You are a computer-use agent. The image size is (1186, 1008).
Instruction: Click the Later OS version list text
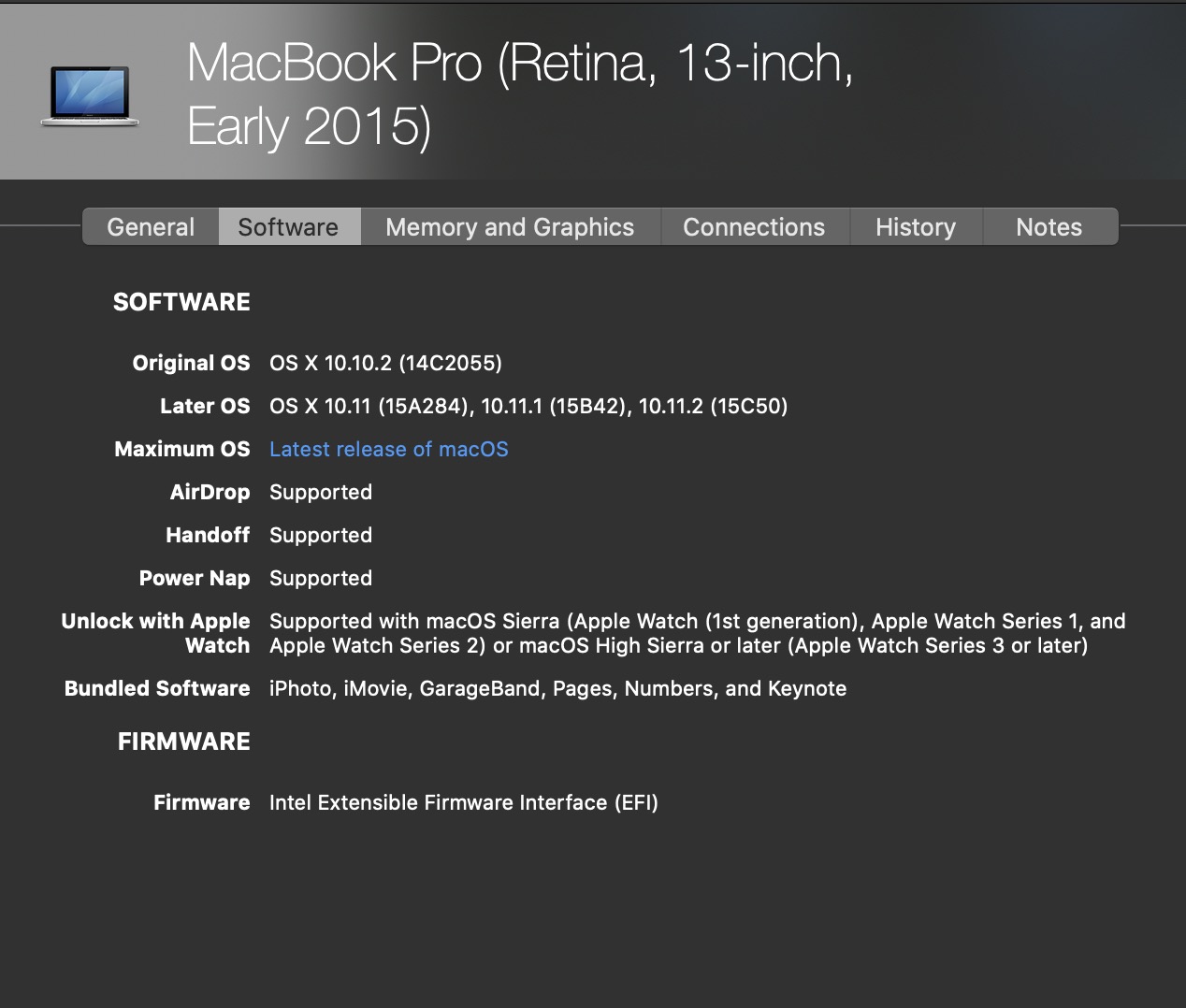pyautogui.click(x=528, y=407)
